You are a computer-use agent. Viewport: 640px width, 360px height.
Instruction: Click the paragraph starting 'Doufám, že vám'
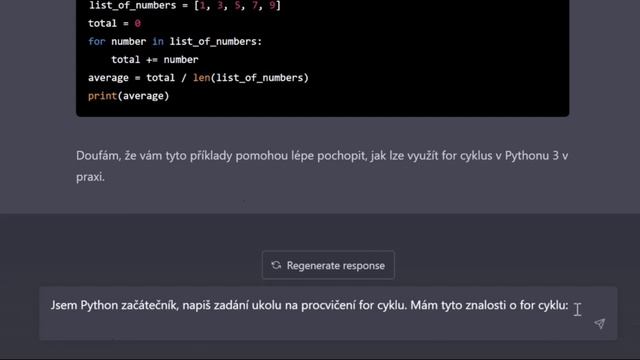tap(322, 166)
